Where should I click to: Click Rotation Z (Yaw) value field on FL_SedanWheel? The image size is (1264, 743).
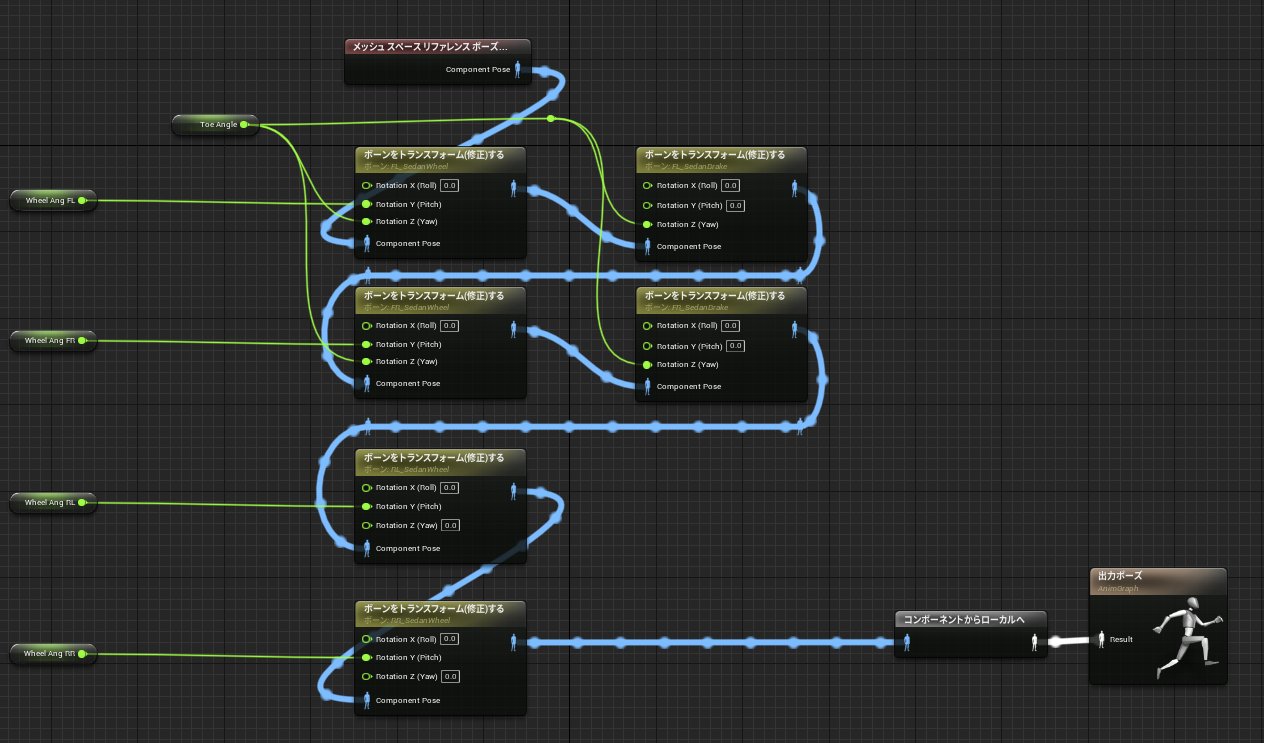[449, 221]
